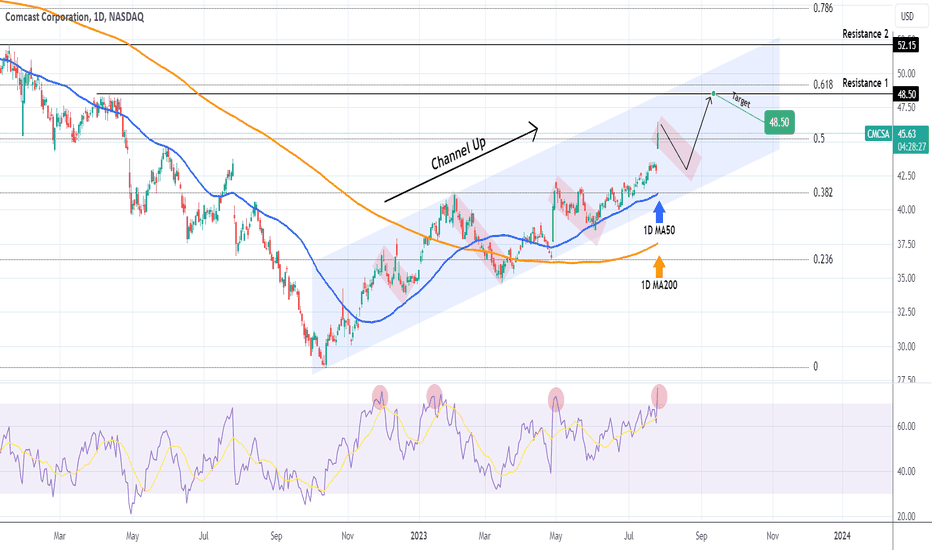Click the 1D MA50 label

(659, 230)
